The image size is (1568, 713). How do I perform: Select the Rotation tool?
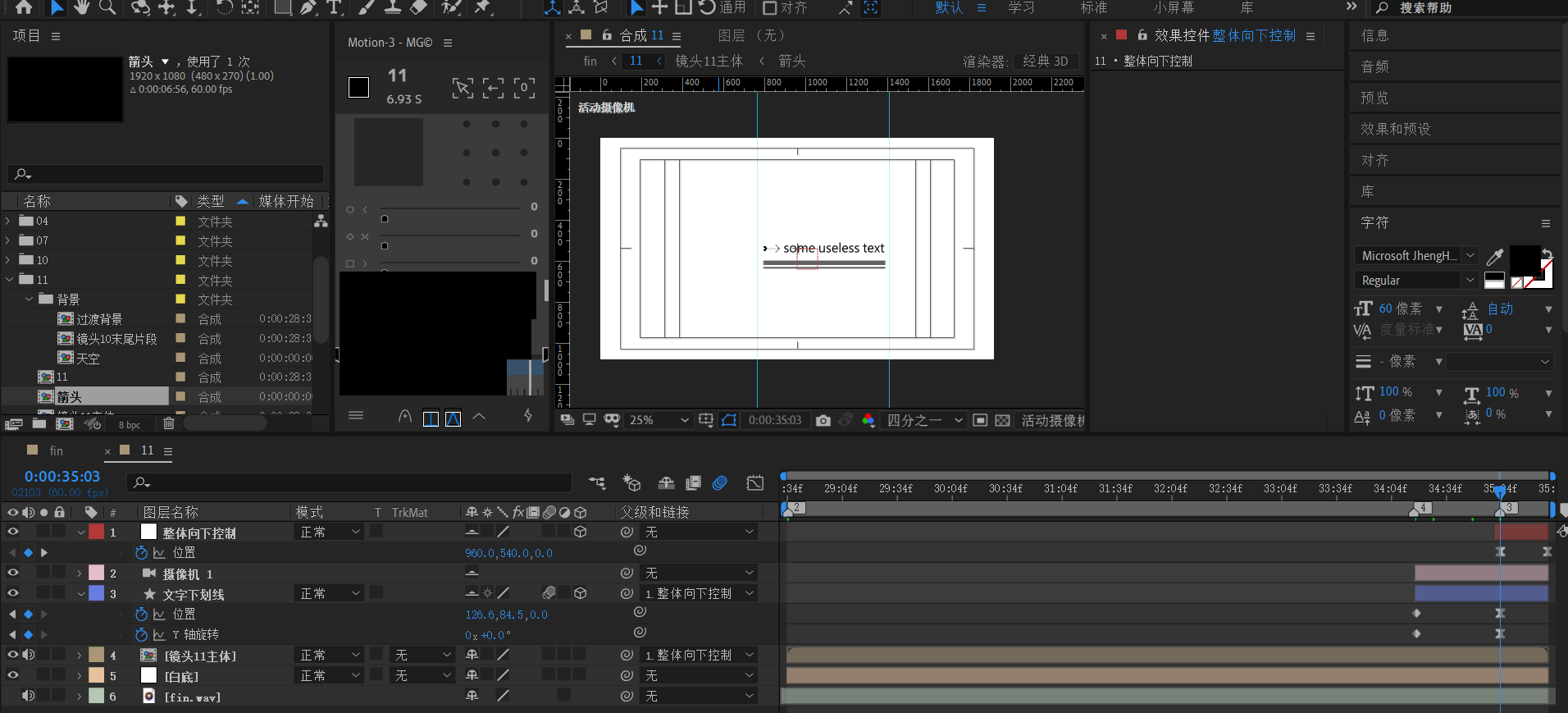(224, 7)
